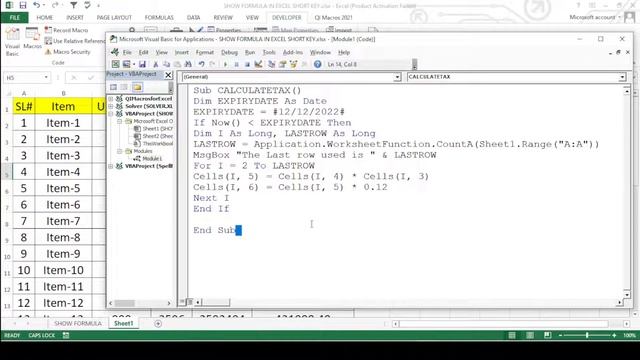
Task: Collapse the VBAProject (SHOW node
Action: [x=111, y=114]
